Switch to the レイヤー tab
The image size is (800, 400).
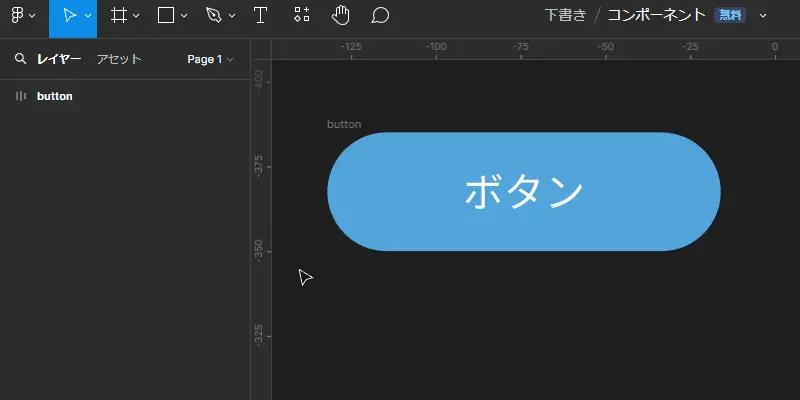coord(59,59)
